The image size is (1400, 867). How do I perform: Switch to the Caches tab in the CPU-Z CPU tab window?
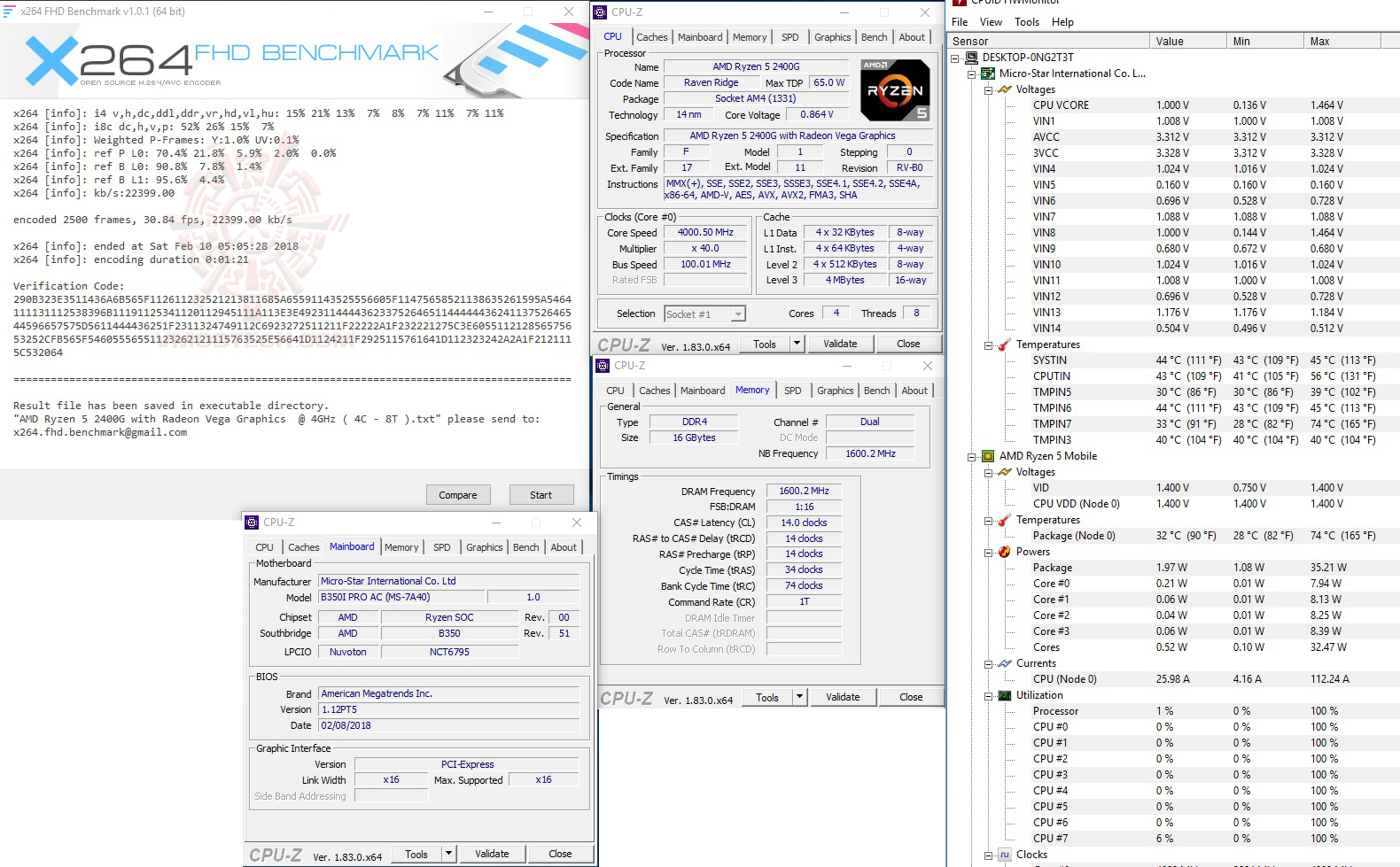pyautogui.click(x=651, y=37)
